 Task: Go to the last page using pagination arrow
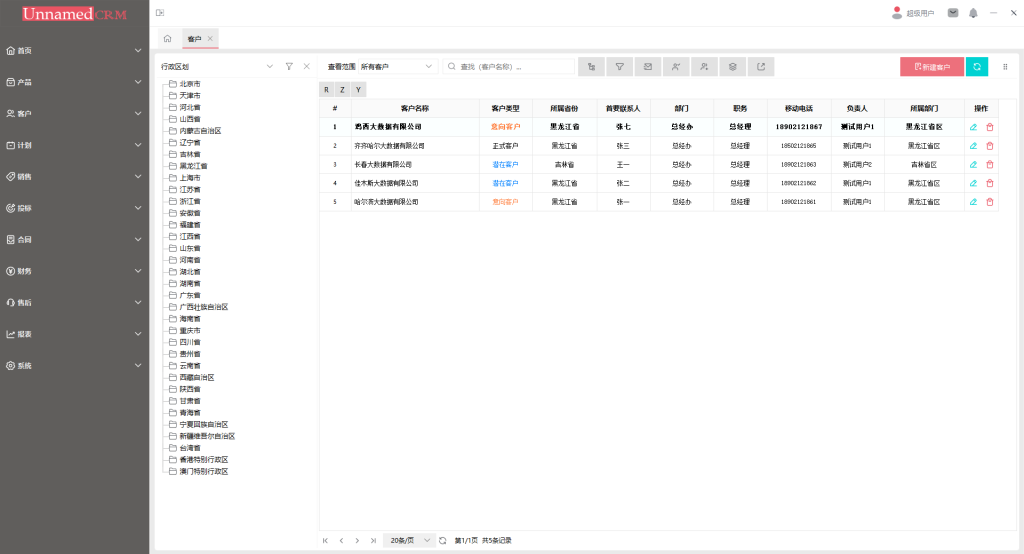coord(373,540)
